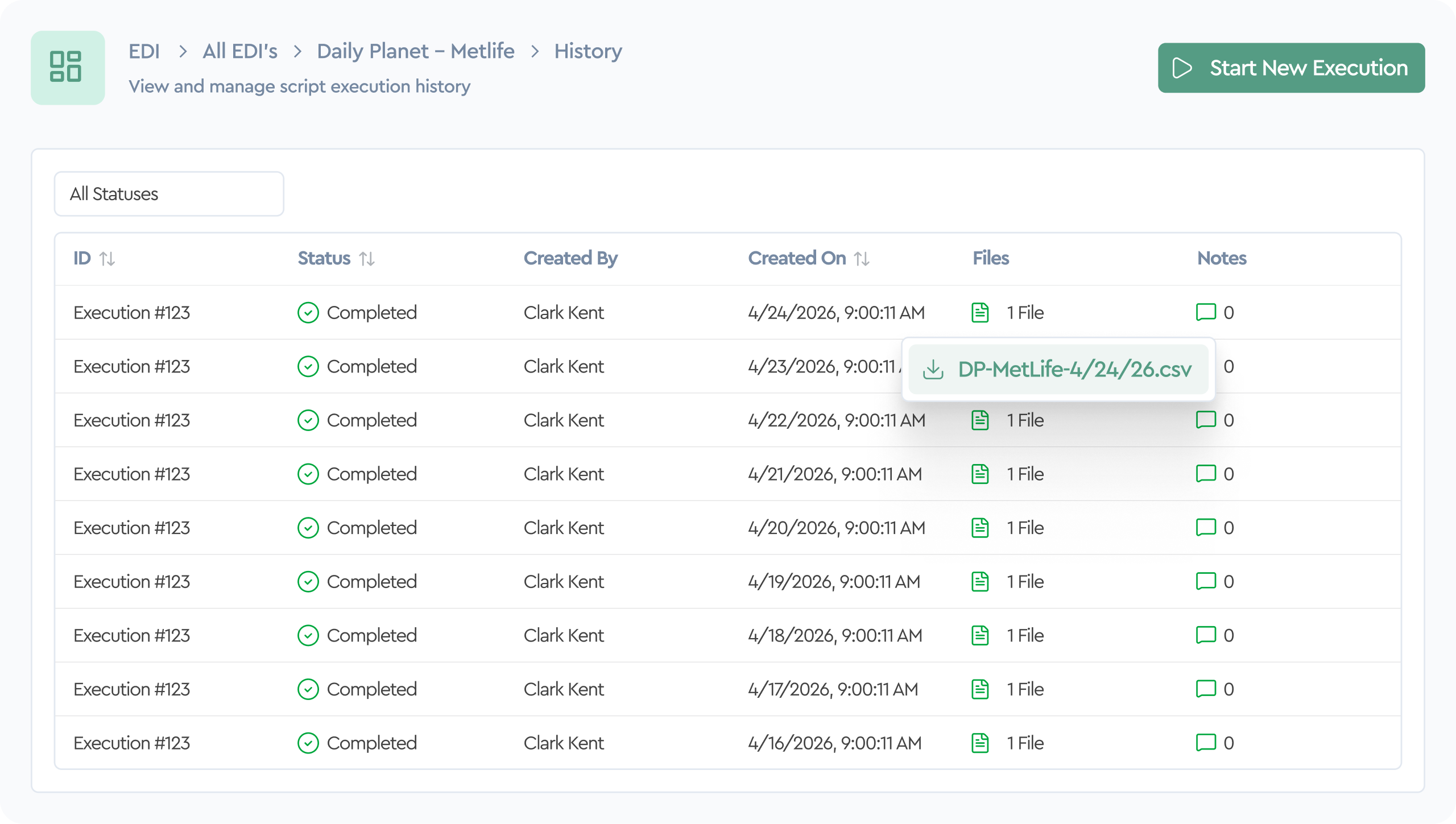Click file icon for 4/22/2026 execution

(x=980, y=420)
